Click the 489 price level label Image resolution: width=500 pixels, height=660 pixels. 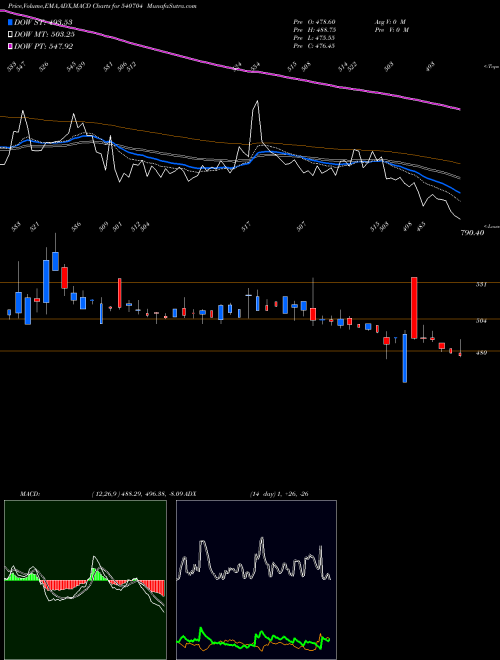[481, 353]
